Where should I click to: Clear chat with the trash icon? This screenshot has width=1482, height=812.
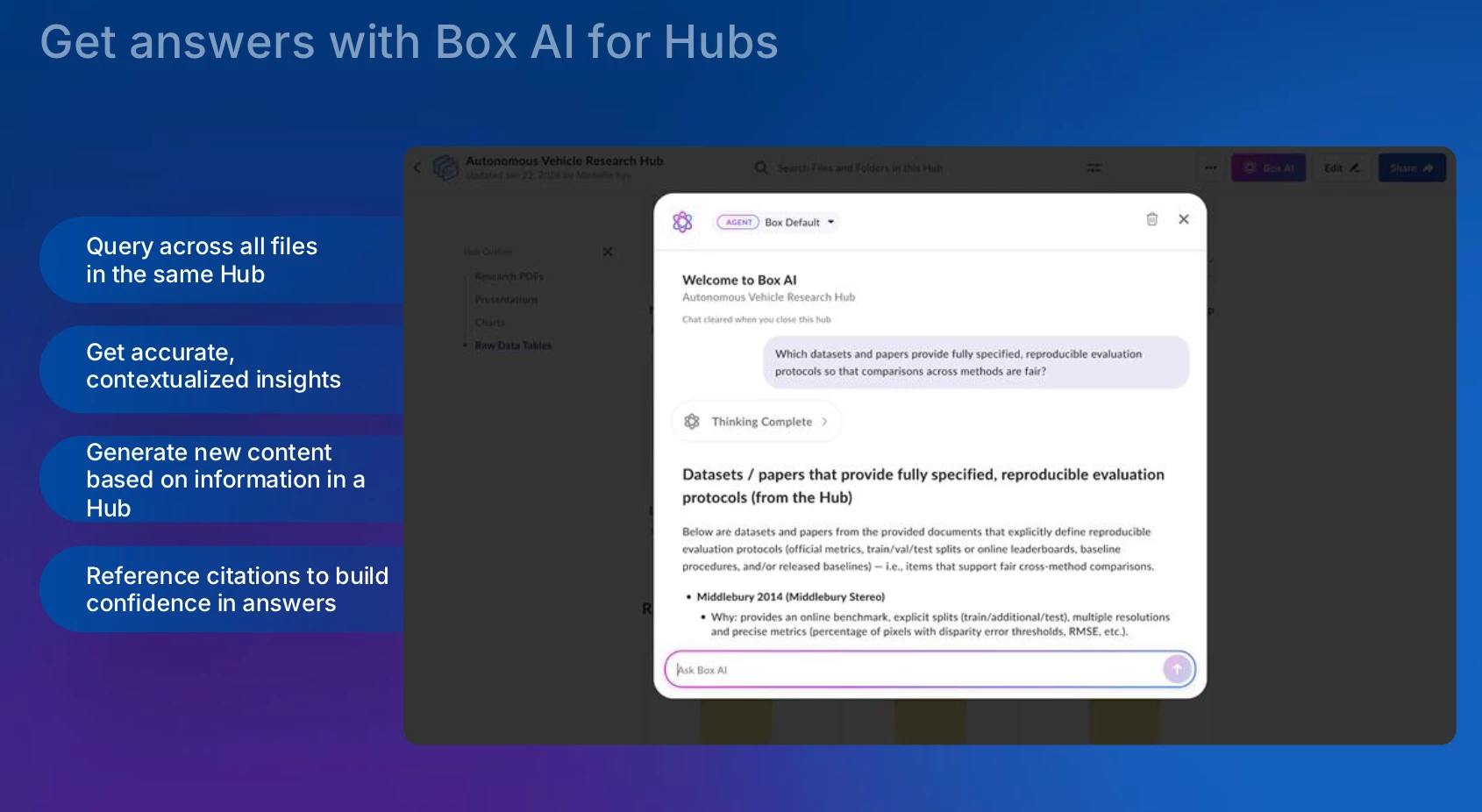click(1152, 219)
